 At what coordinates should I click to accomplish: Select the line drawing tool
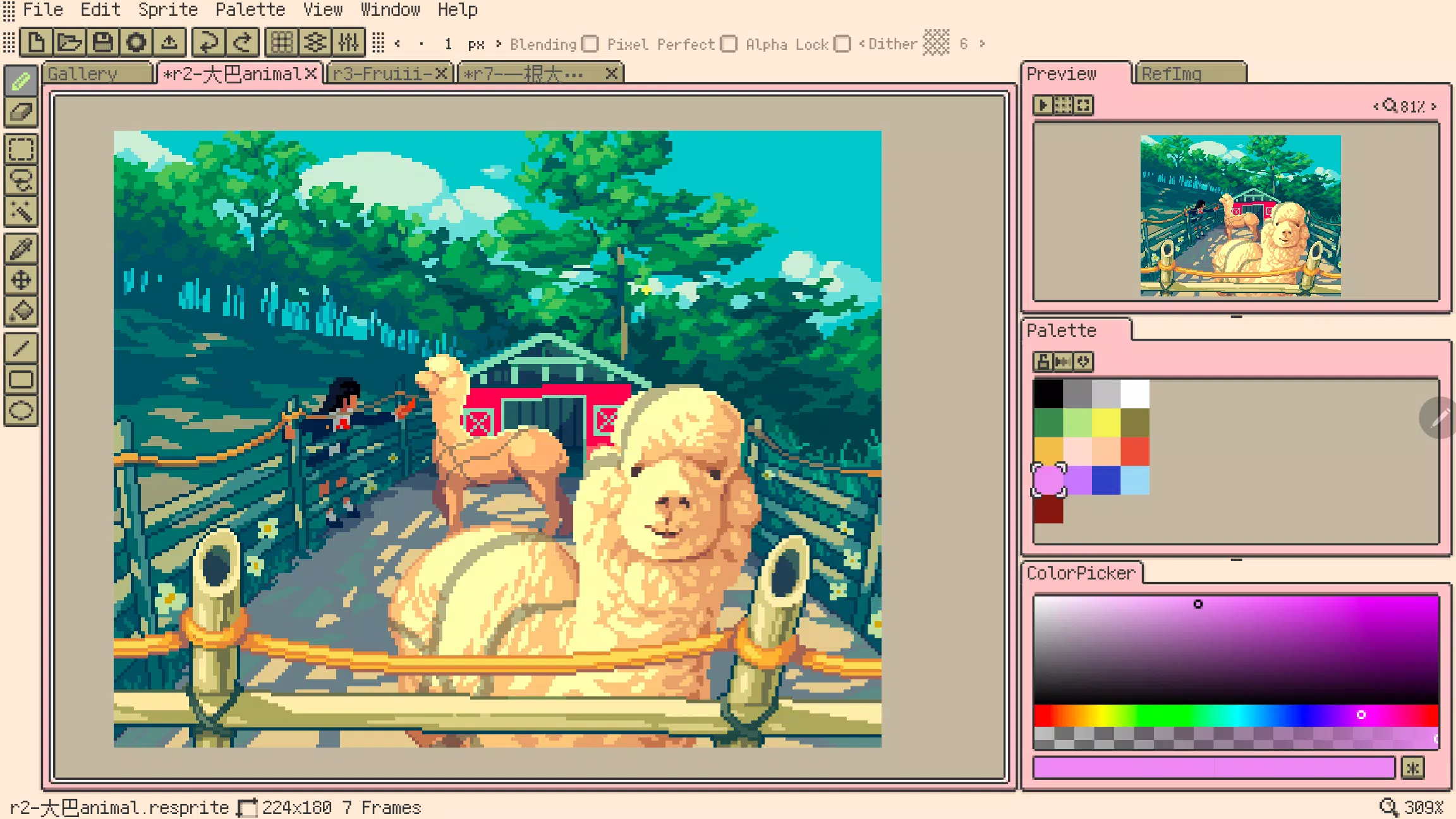pyautogui.click(x=22, y=346)
